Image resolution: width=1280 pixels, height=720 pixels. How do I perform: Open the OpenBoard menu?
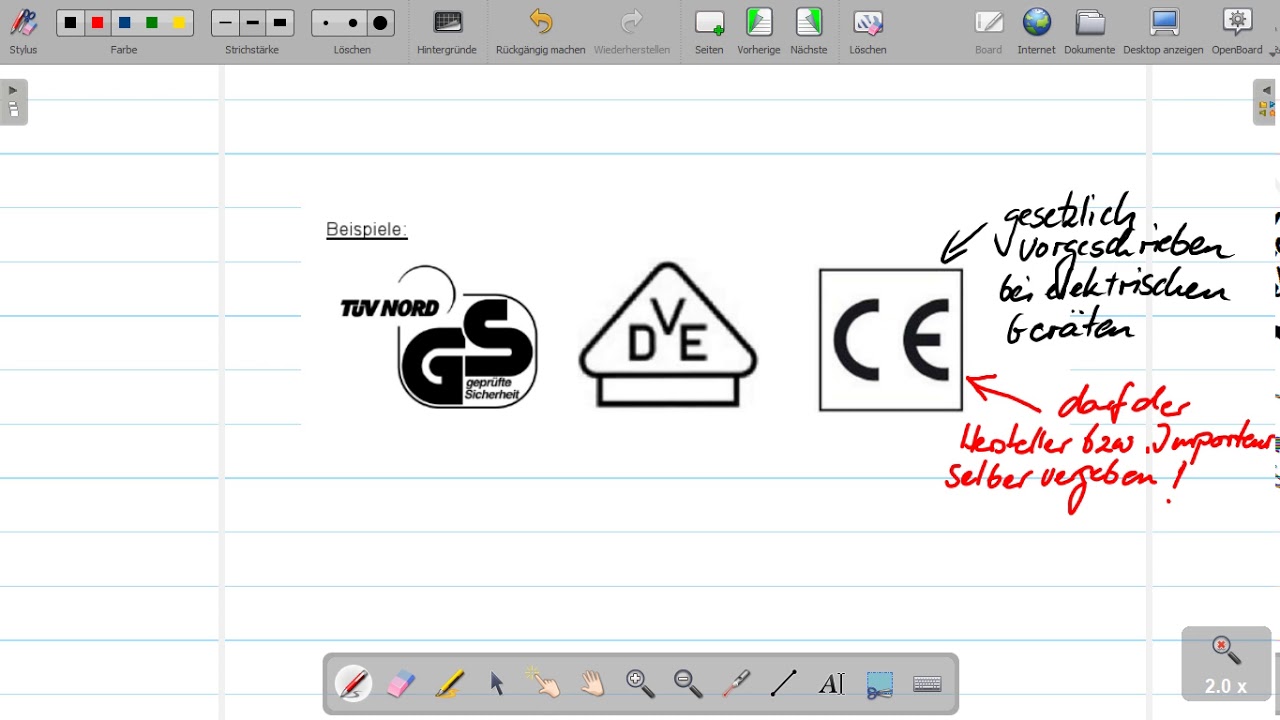tap(1237, 31)
